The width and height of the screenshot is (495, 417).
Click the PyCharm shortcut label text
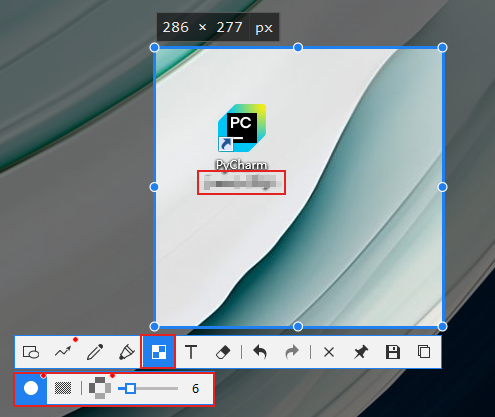click(x=241, y=165)
